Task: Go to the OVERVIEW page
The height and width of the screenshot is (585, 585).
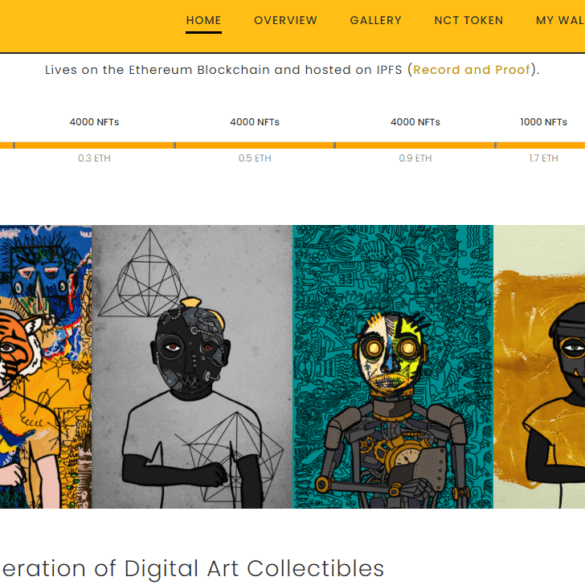Action: (285, 20)
